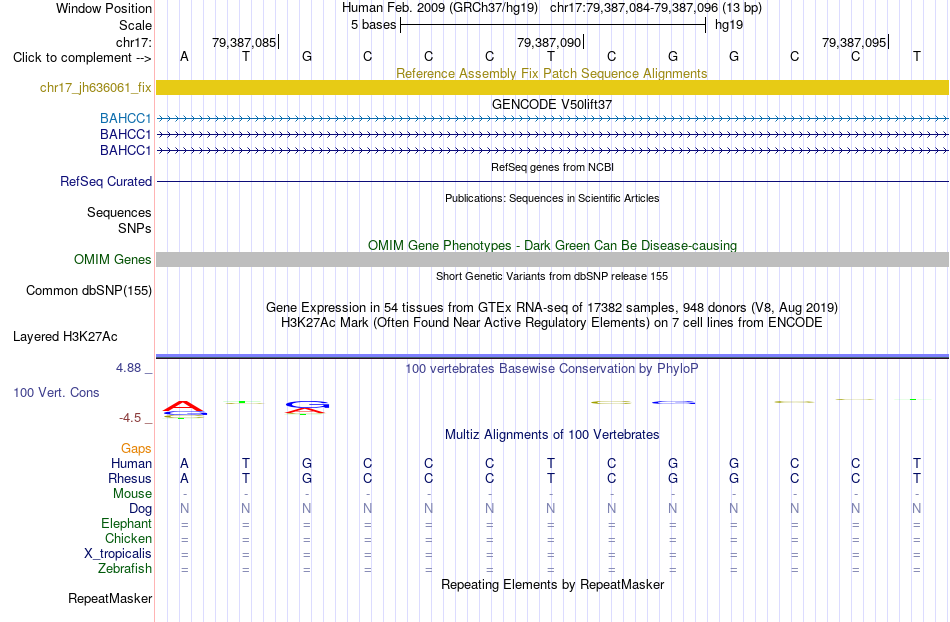Click the 79,387,090 position marker
This screenshot has width=950, height=622.
pos(549,42)
